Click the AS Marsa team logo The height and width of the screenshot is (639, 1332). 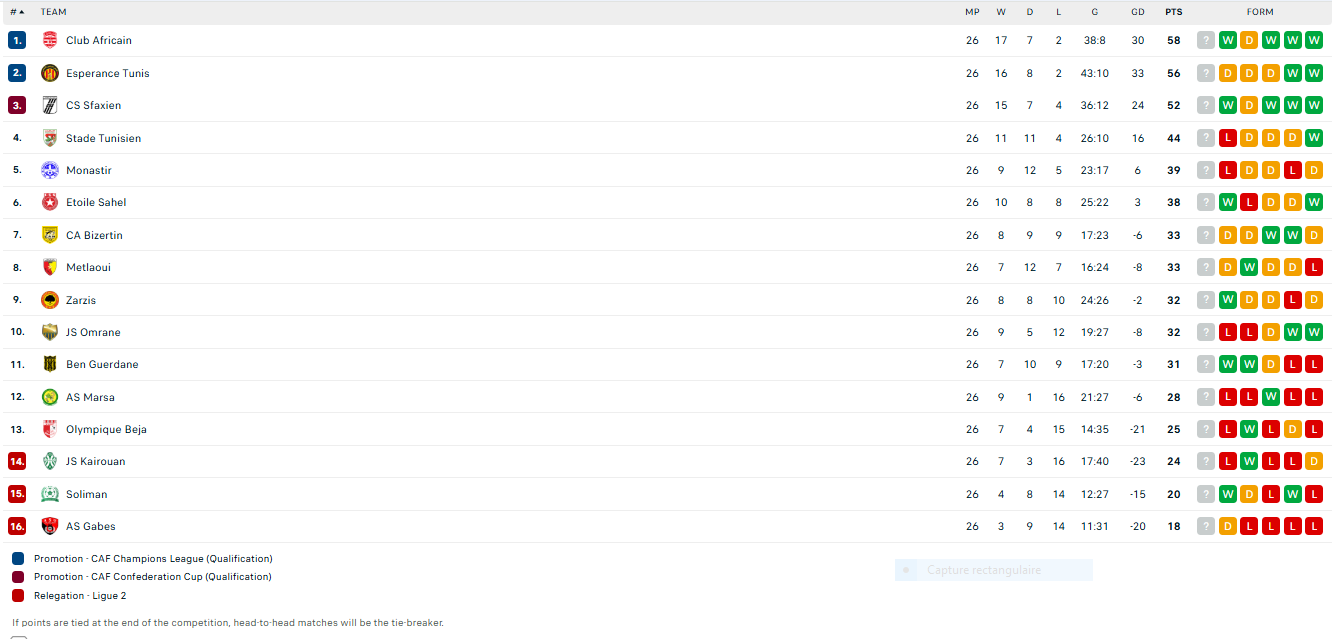point(50,397)
